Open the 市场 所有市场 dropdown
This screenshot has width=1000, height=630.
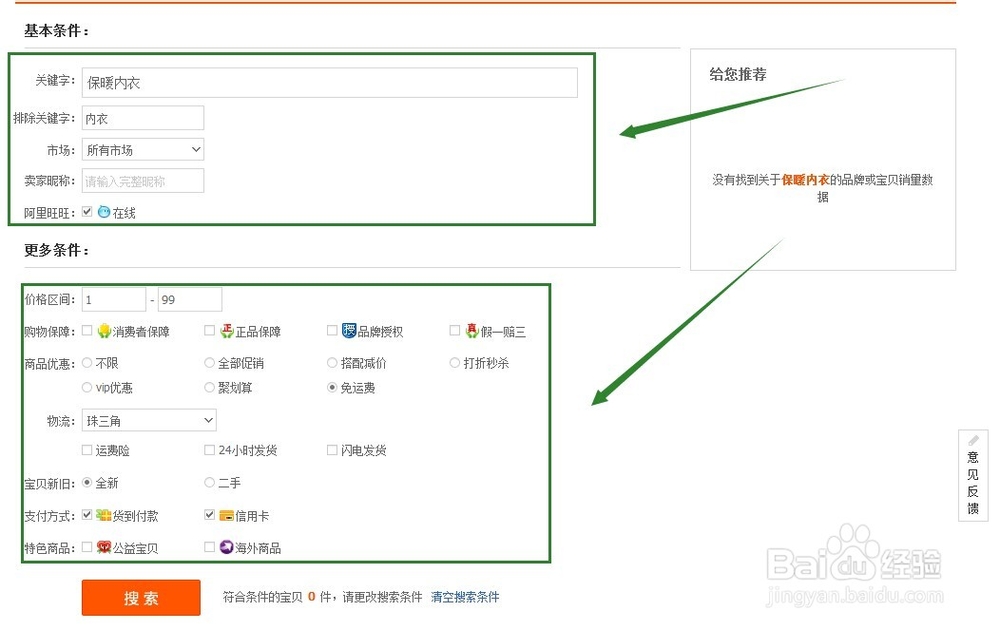pos(142,148)
